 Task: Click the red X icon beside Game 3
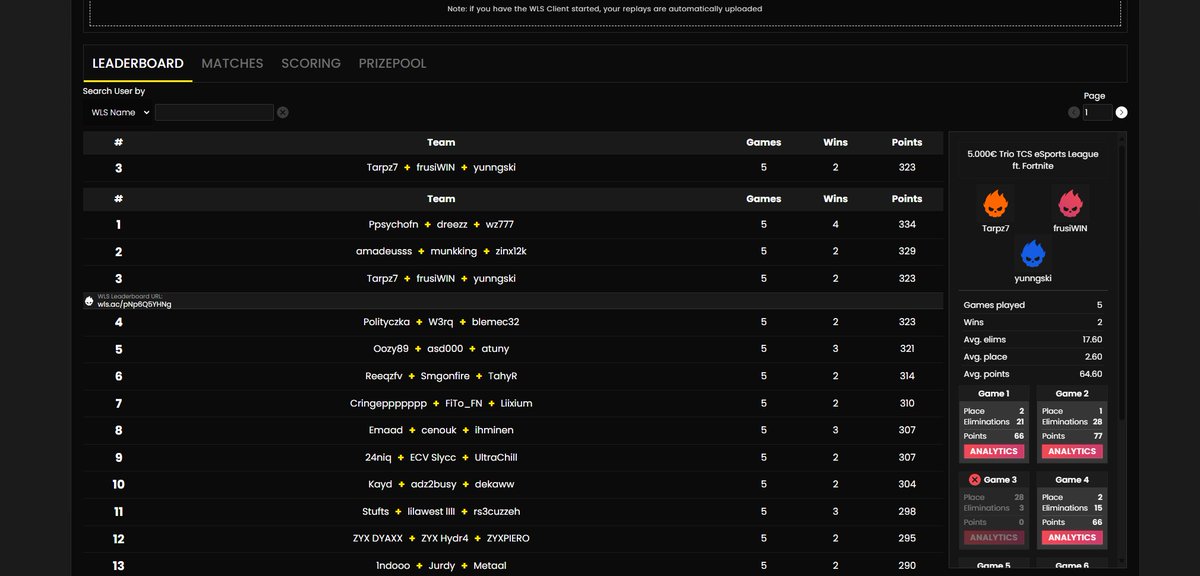[x=974, y=480]
